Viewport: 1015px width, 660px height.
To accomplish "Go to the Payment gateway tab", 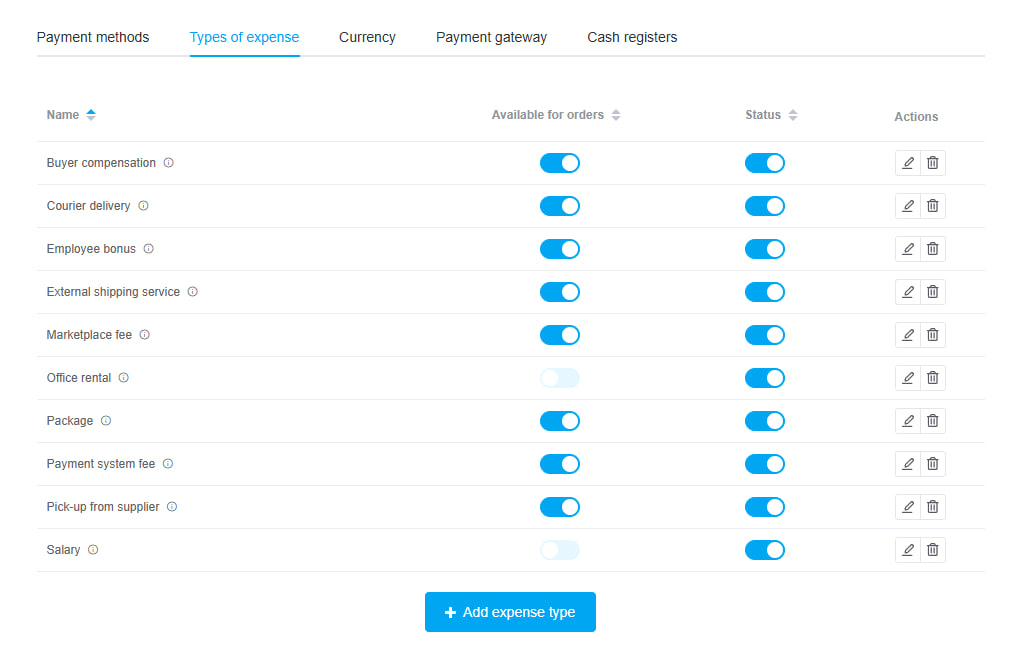I will [x=491, y=38].
